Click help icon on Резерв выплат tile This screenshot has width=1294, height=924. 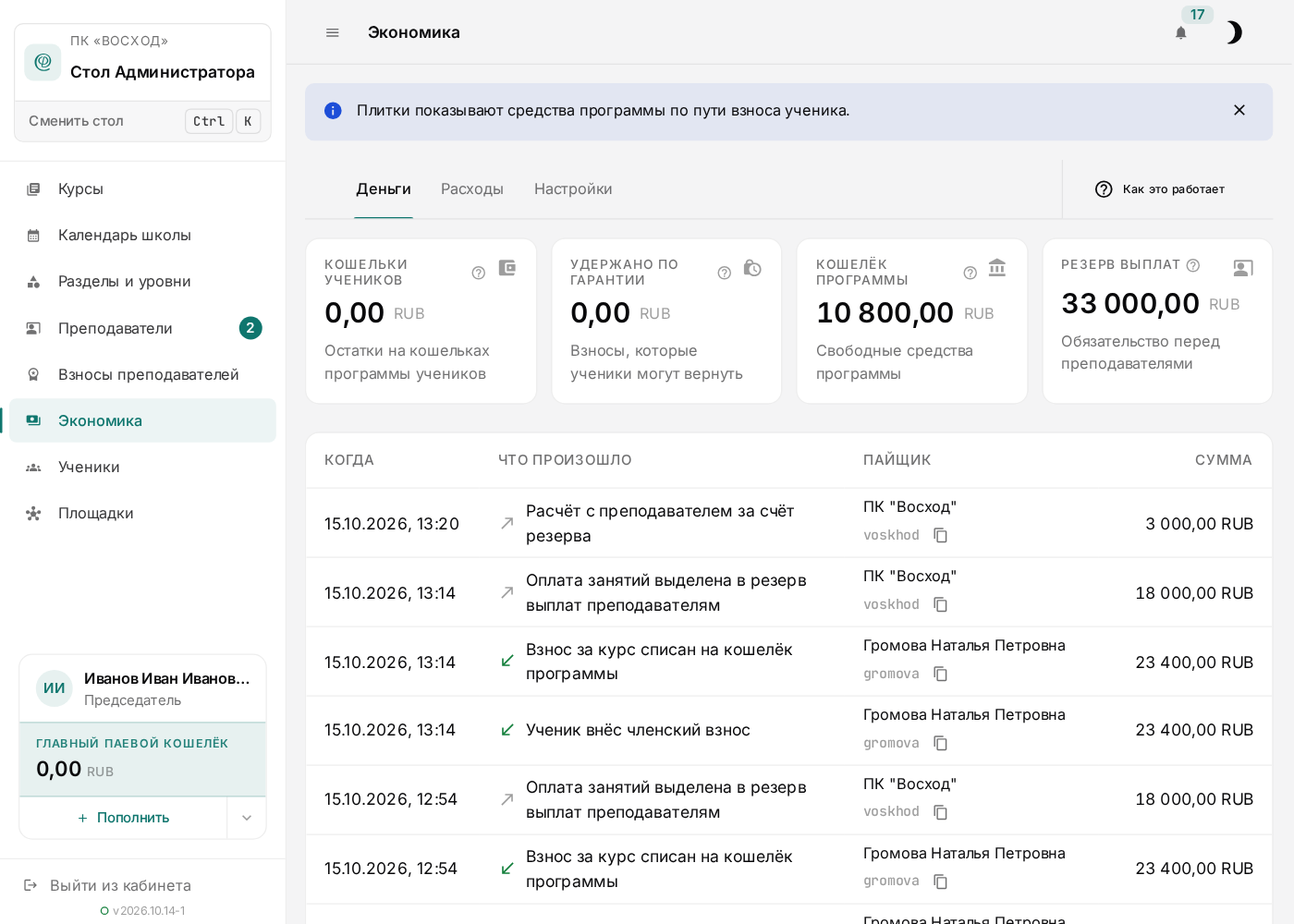[1193, 265]
